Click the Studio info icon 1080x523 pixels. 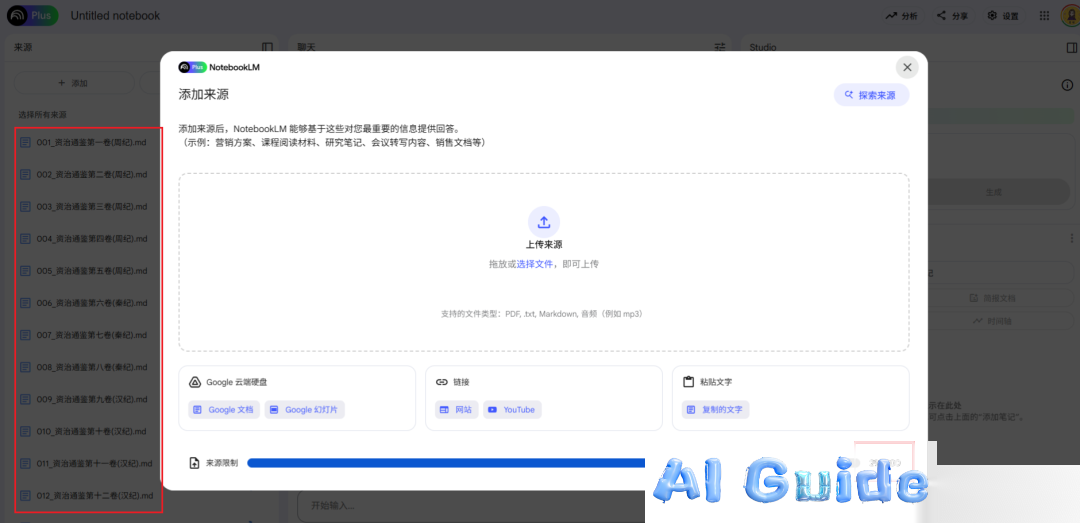tap(1067, 85)
